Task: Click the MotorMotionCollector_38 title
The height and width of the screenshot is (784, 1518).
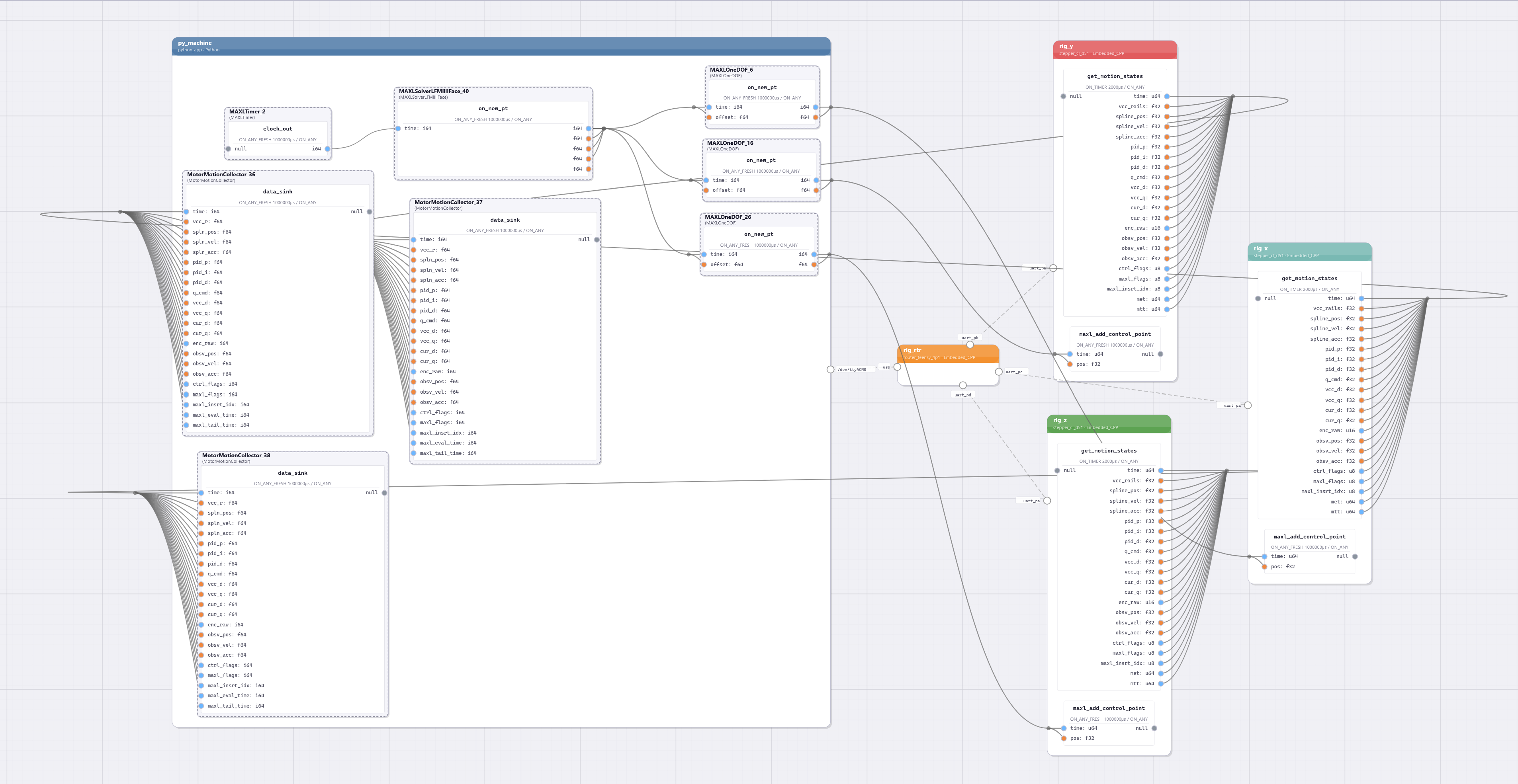Action: tap(236, 455)
